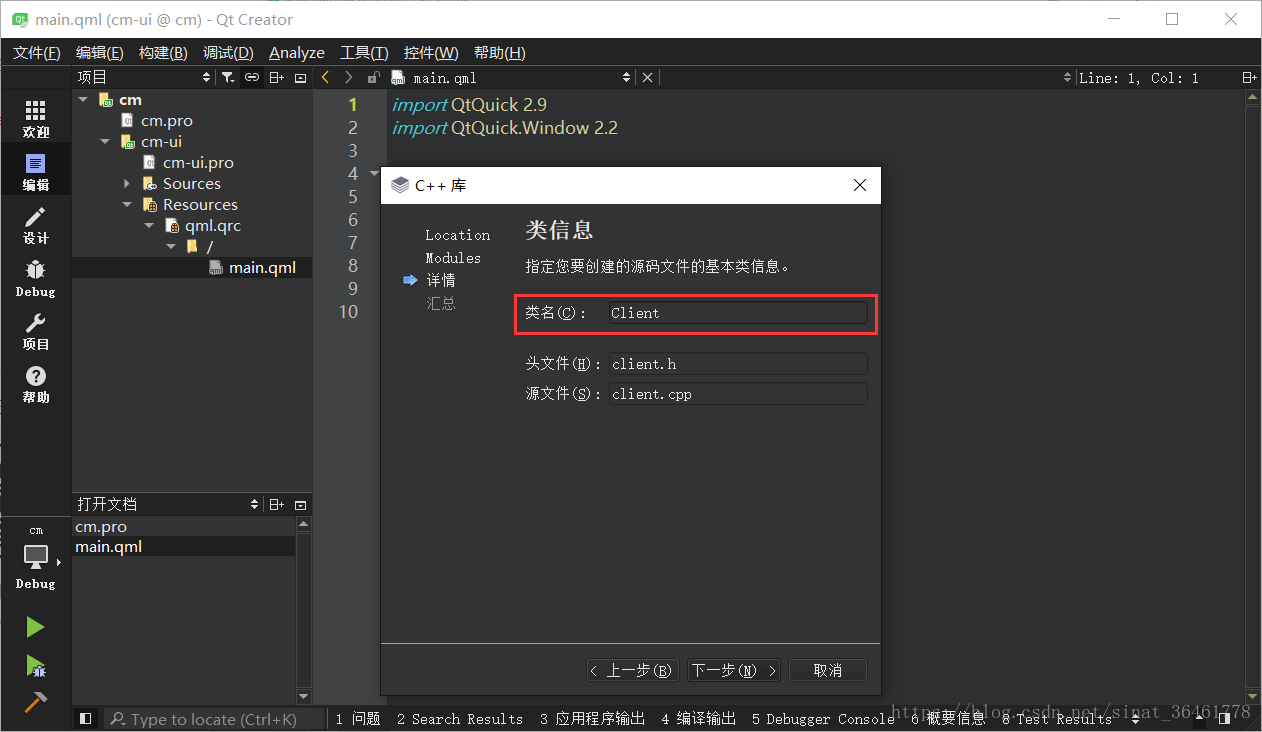Select cm.pro in the project tree
The height and width of the screenshot is (732, 1262).
pos(166,120)
